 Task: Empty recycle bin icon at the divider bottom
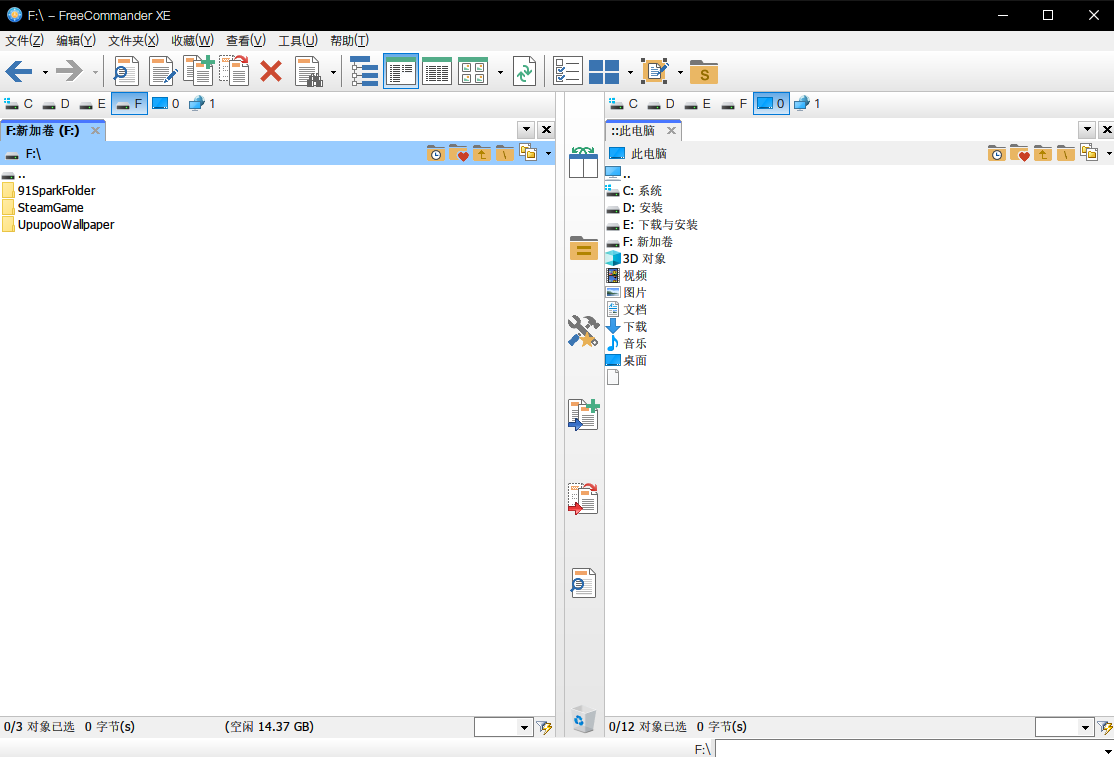(583, 718)
